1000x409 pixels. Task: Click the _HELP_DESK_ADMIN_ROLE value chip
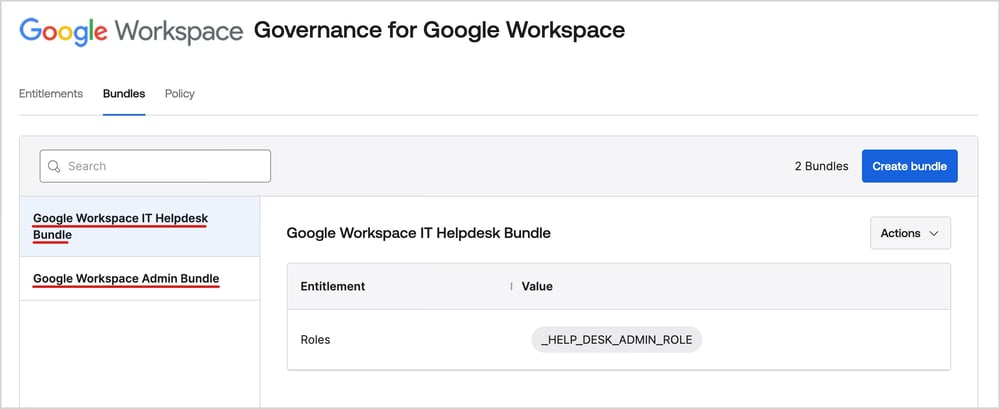coord(616,339)
